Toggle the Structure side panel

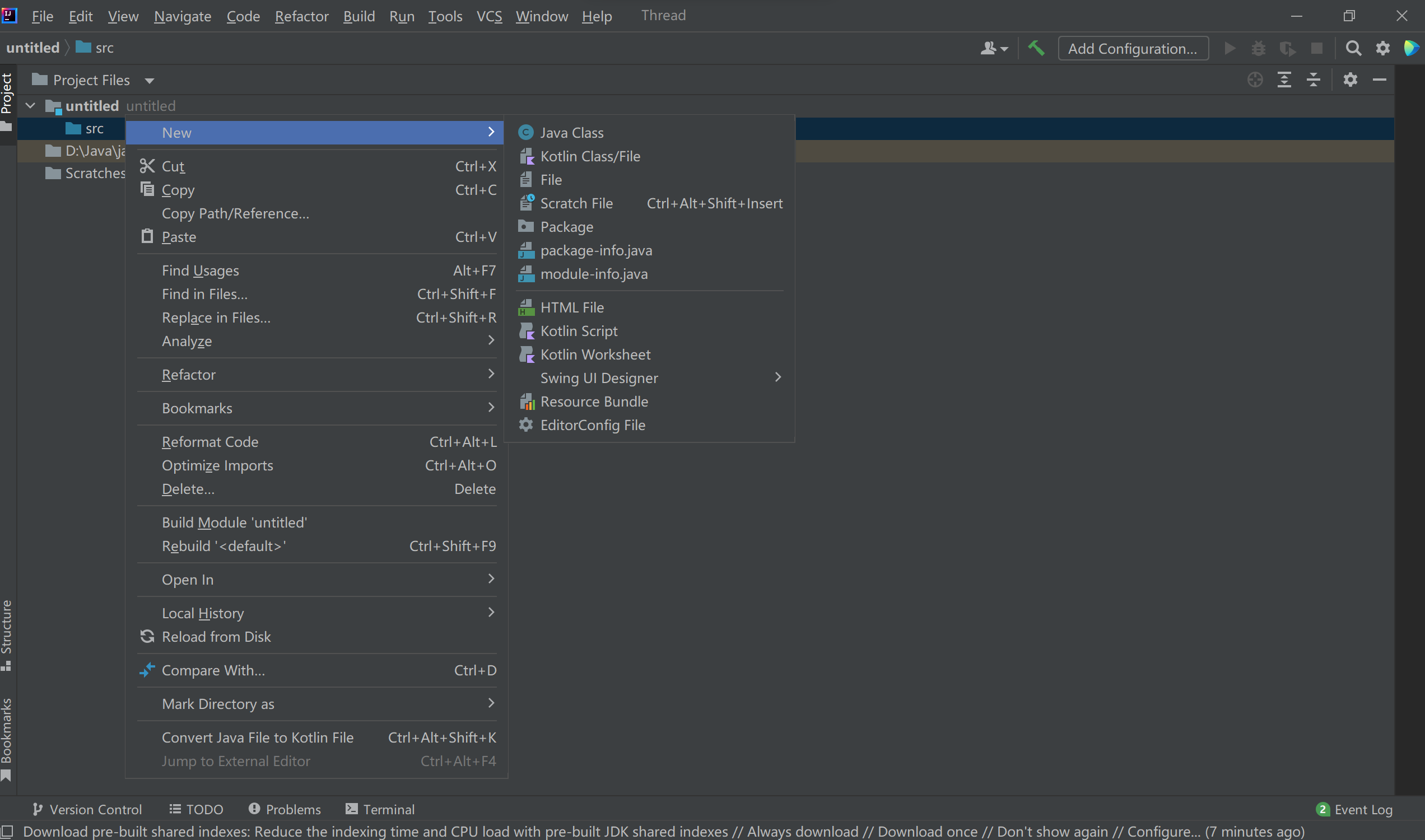point(7,634)
